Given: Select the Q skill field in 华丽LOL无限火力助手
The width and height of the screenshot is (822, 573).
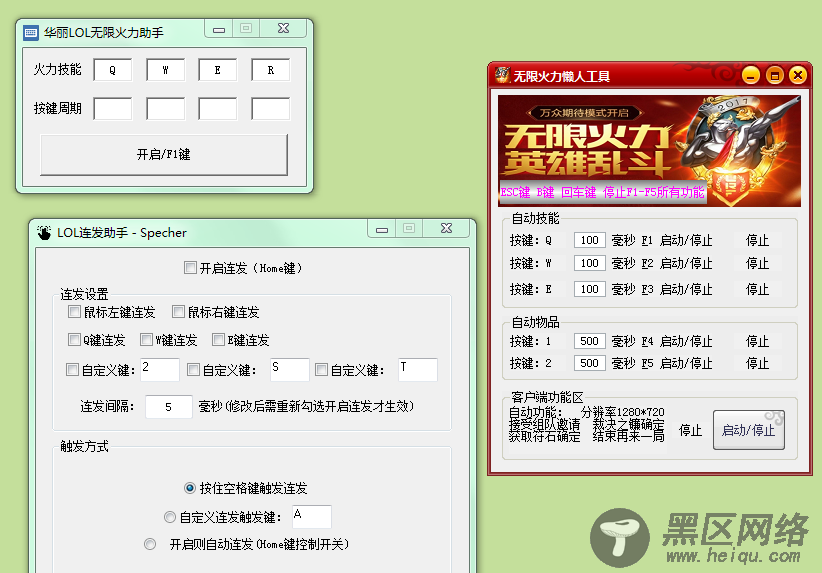Looking at the screenshot, I should (113, 70).
